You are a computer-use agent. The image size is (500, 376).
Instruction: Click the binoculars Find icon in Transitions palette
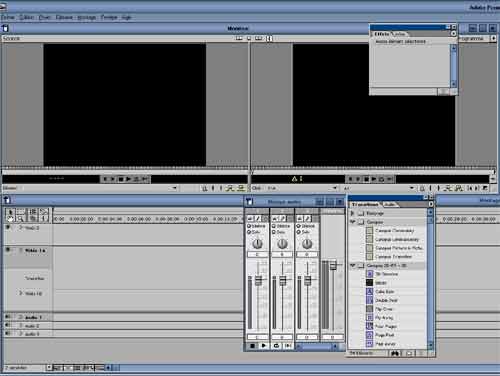(x=395, y=353)
